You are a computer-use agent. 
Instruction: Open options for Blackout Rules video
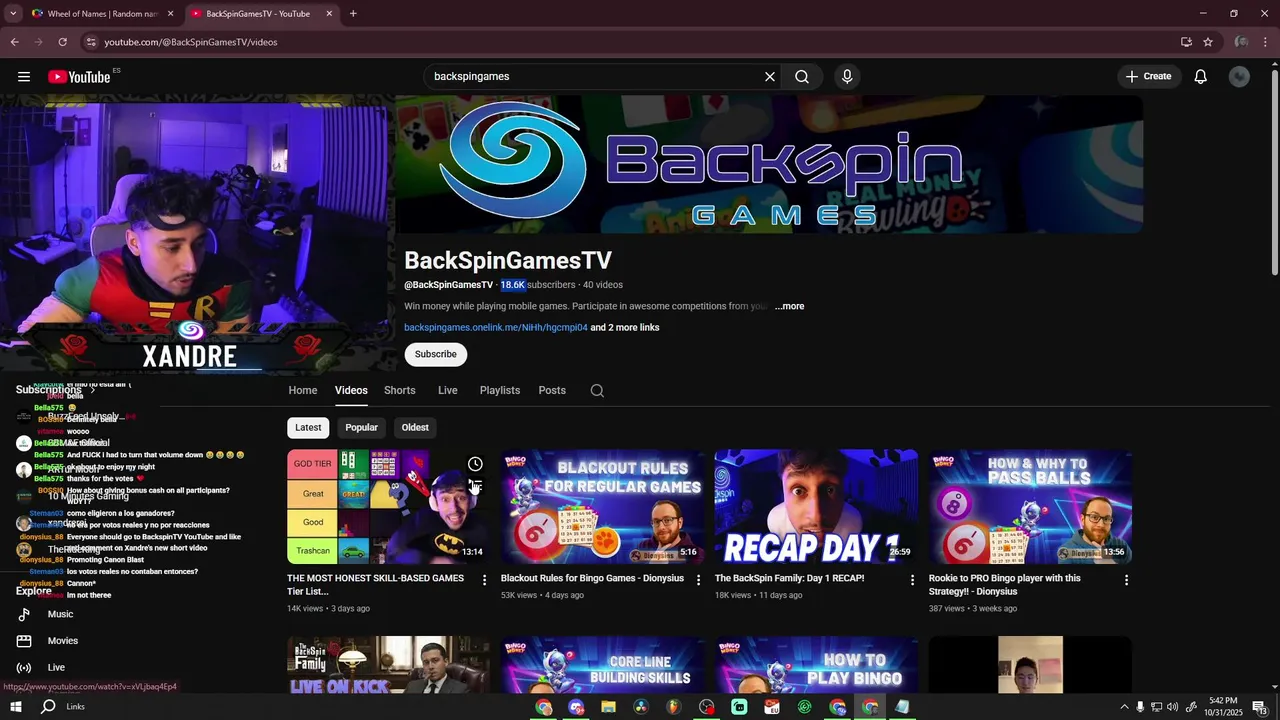(699, 580)
